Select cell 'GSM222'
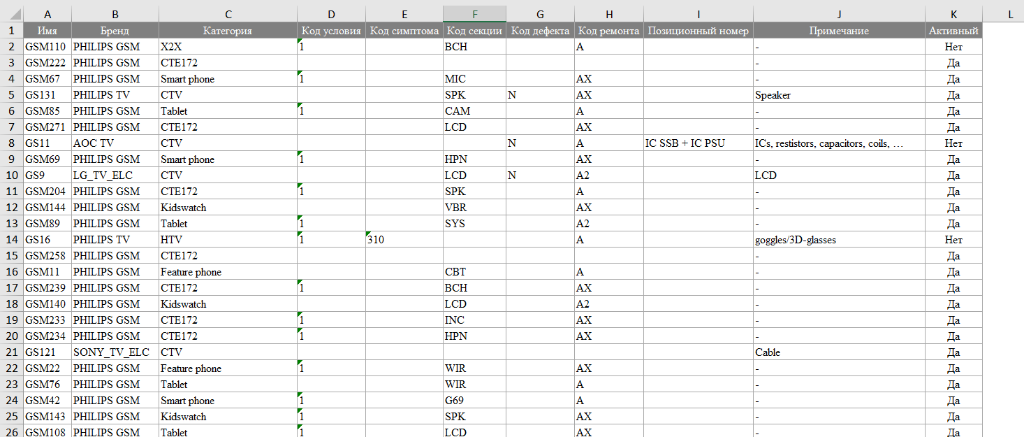 click(x=47, y=63)
